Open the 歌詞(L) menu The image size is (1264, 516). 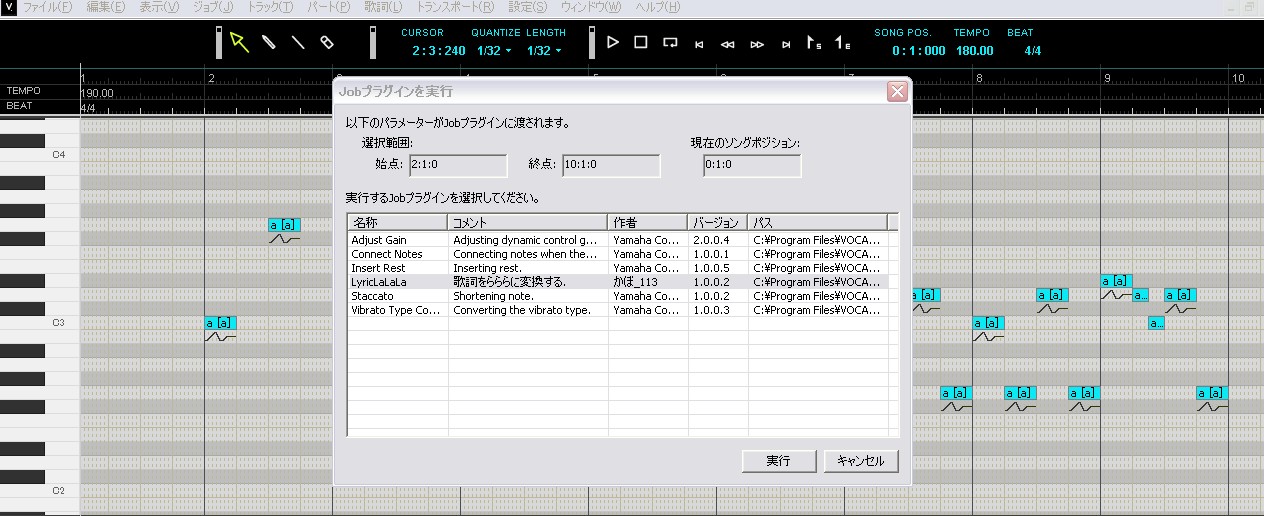pyautogui.click(x=384, y=7)
